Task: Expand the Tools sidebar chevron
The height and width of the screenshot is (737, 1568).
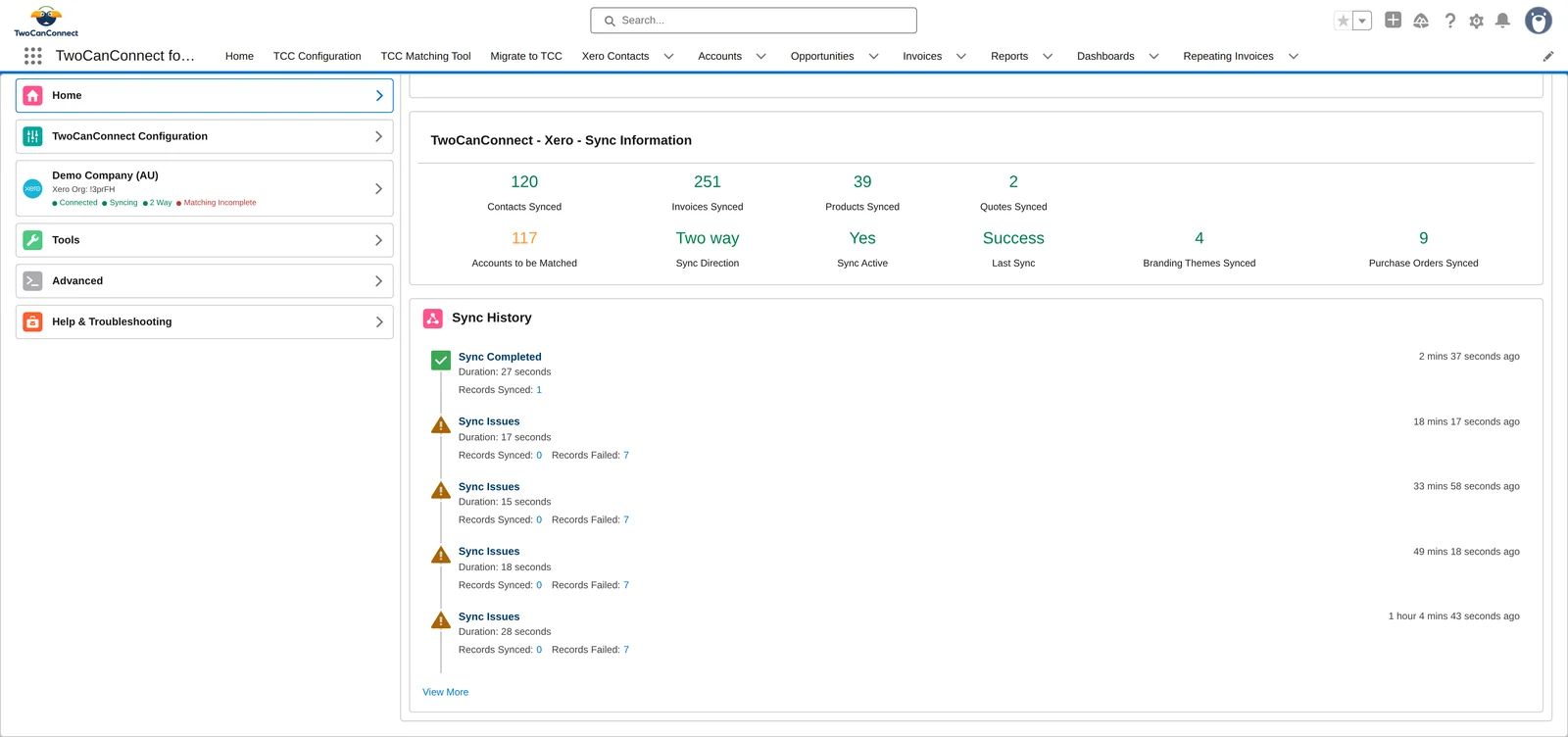Action: 379,240
